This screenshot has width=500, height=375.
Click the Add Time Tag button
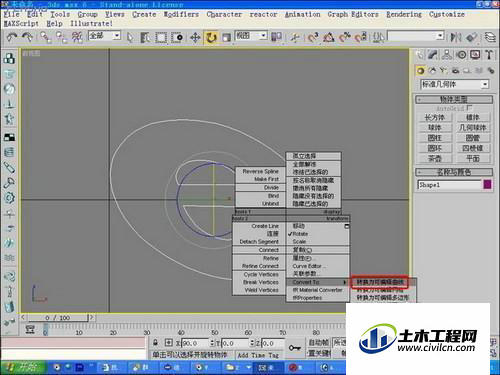pyautogui.click(x=258, y=355)
